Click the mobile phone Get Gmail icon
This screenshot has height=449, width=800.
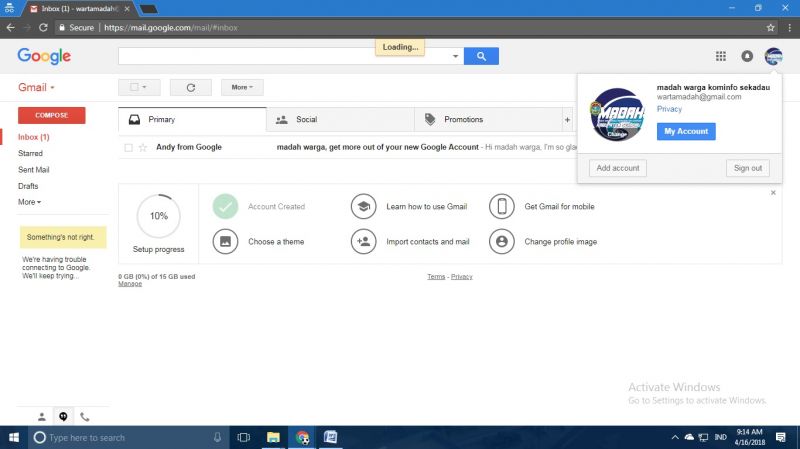502,207
